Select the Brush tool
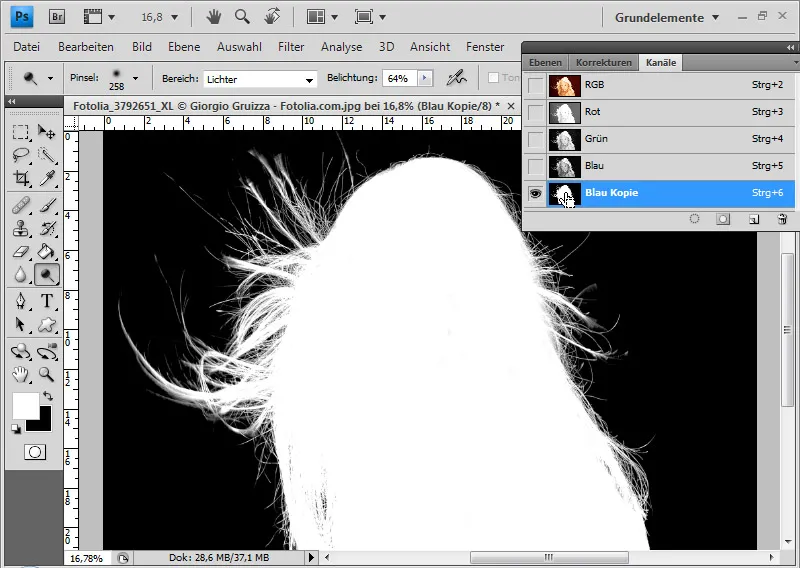 (46, 205)
